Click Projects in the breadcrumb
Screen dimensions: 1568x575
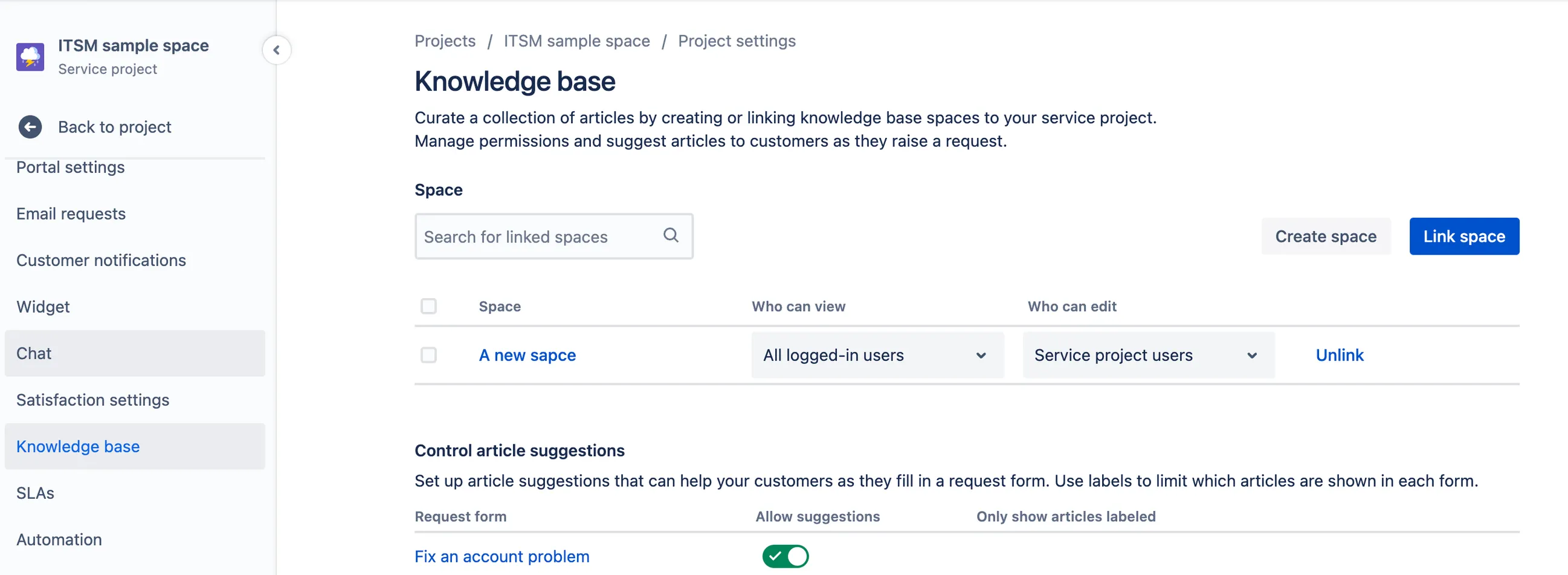pyautogui.click(x=445, y=41)
